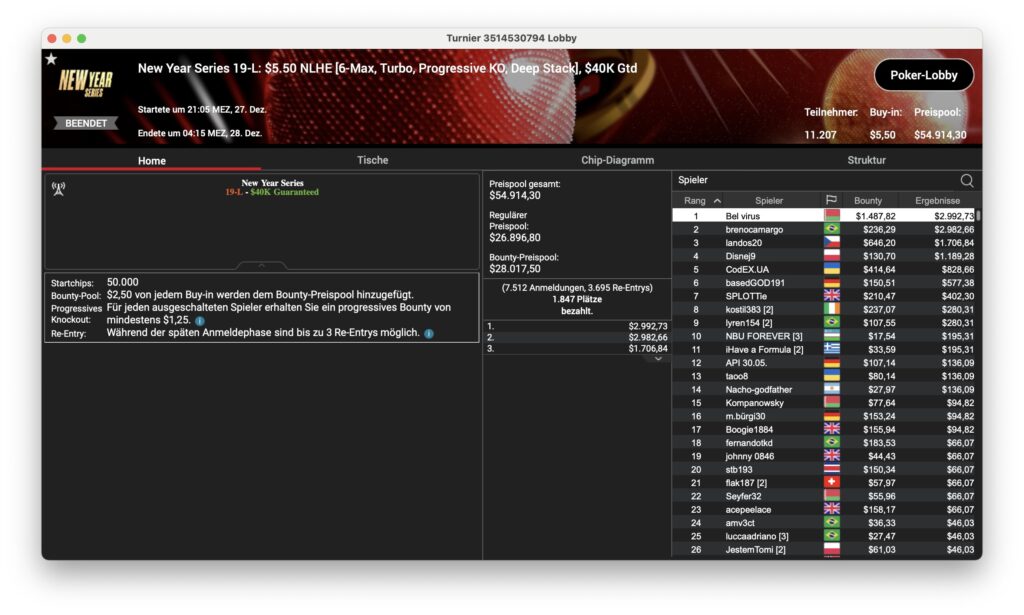Switch to the Tische tab

pos(372,160)
